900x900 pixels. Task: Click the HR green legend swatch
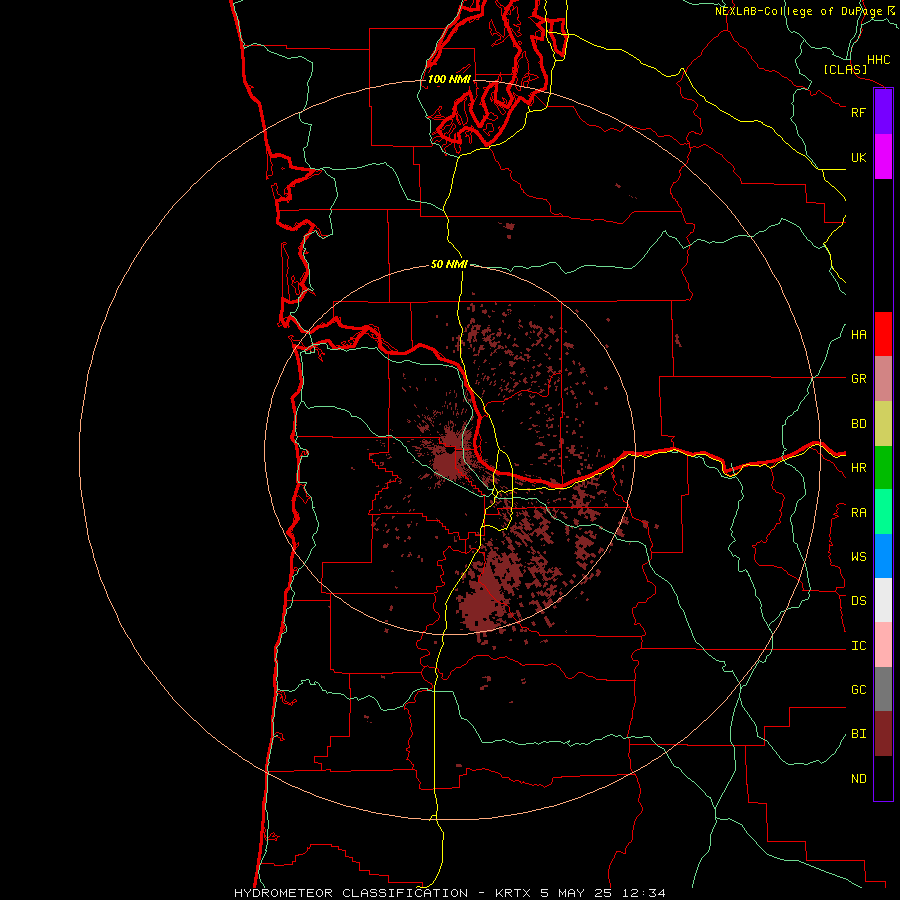883,468
